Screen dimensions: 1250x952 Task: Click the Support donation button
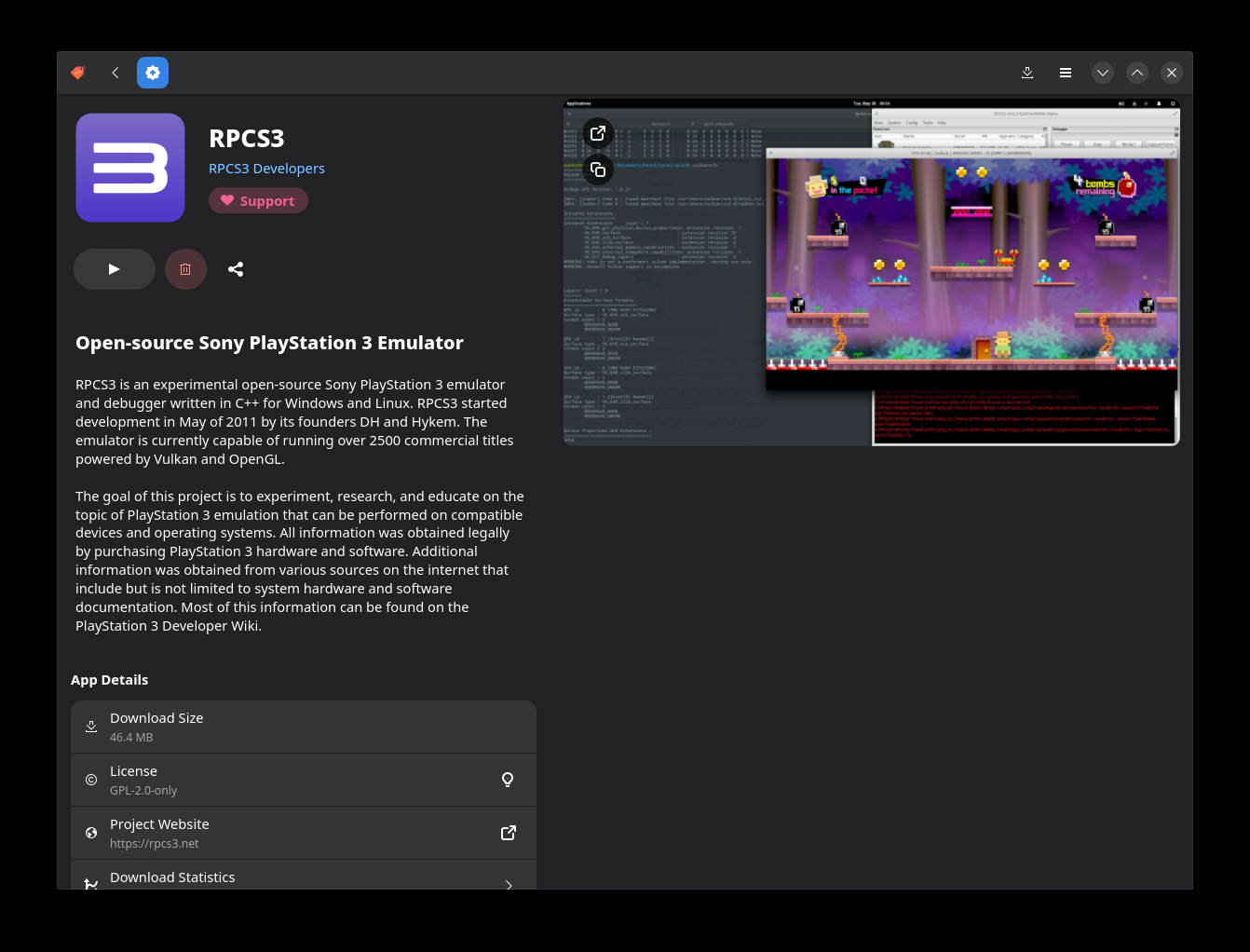coord(258,200)
